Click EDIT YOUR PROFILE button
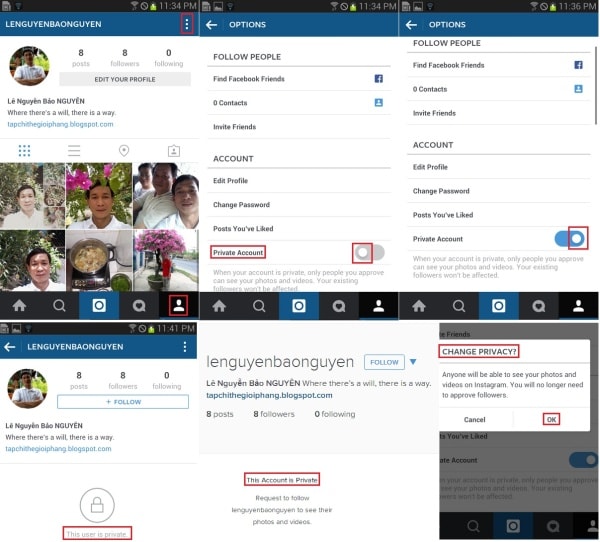This screenshot has height=542, width=600. tap(125, 79)
